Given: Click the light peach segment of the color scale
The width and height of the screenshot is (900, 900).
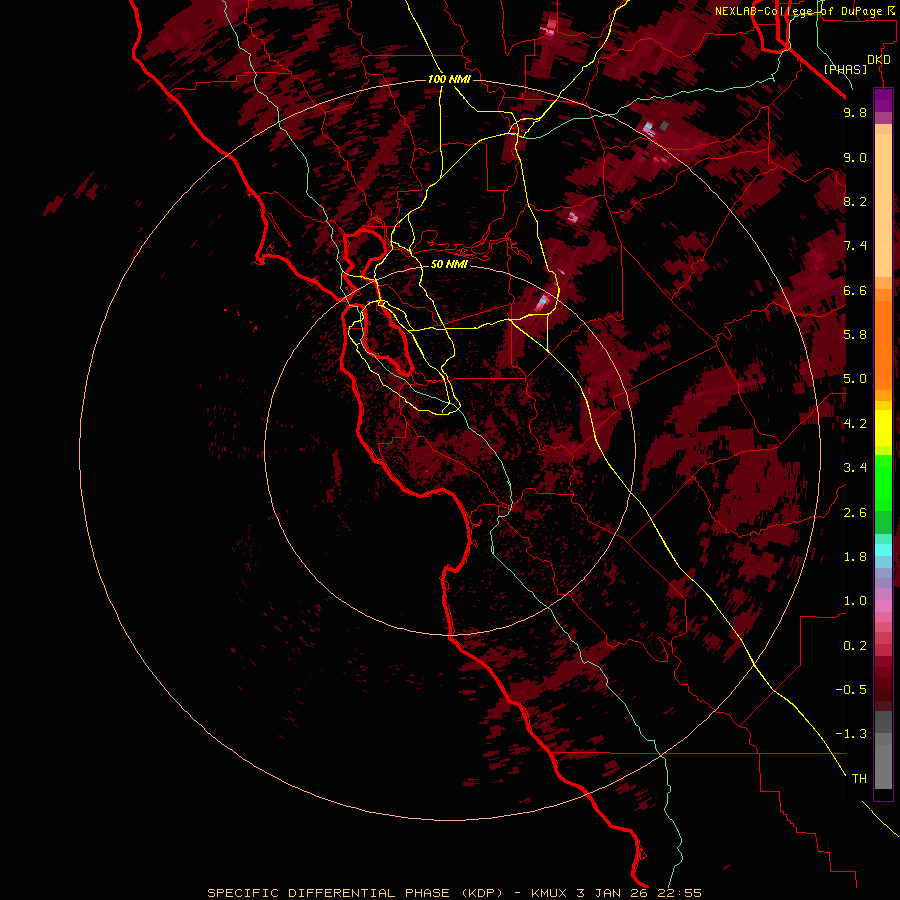Looking at the screenshot, I should (x=883, y=205).
